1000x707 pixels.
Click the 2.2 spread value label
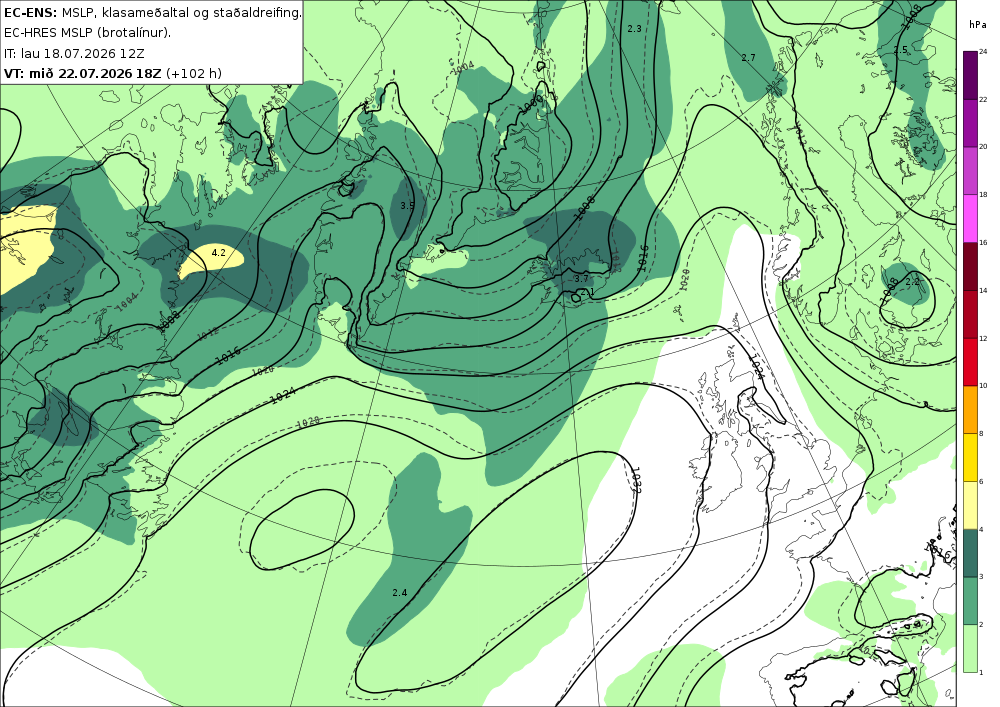tap(913, 282)
